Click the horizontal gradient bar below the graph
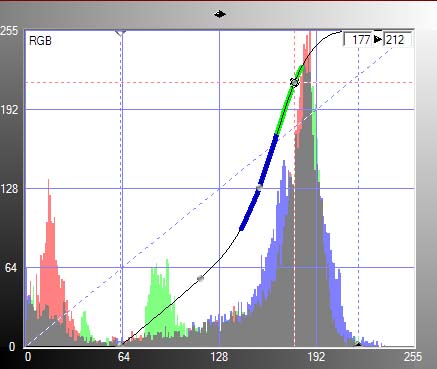Screen dimensions: 437x369 coord(220,358)
